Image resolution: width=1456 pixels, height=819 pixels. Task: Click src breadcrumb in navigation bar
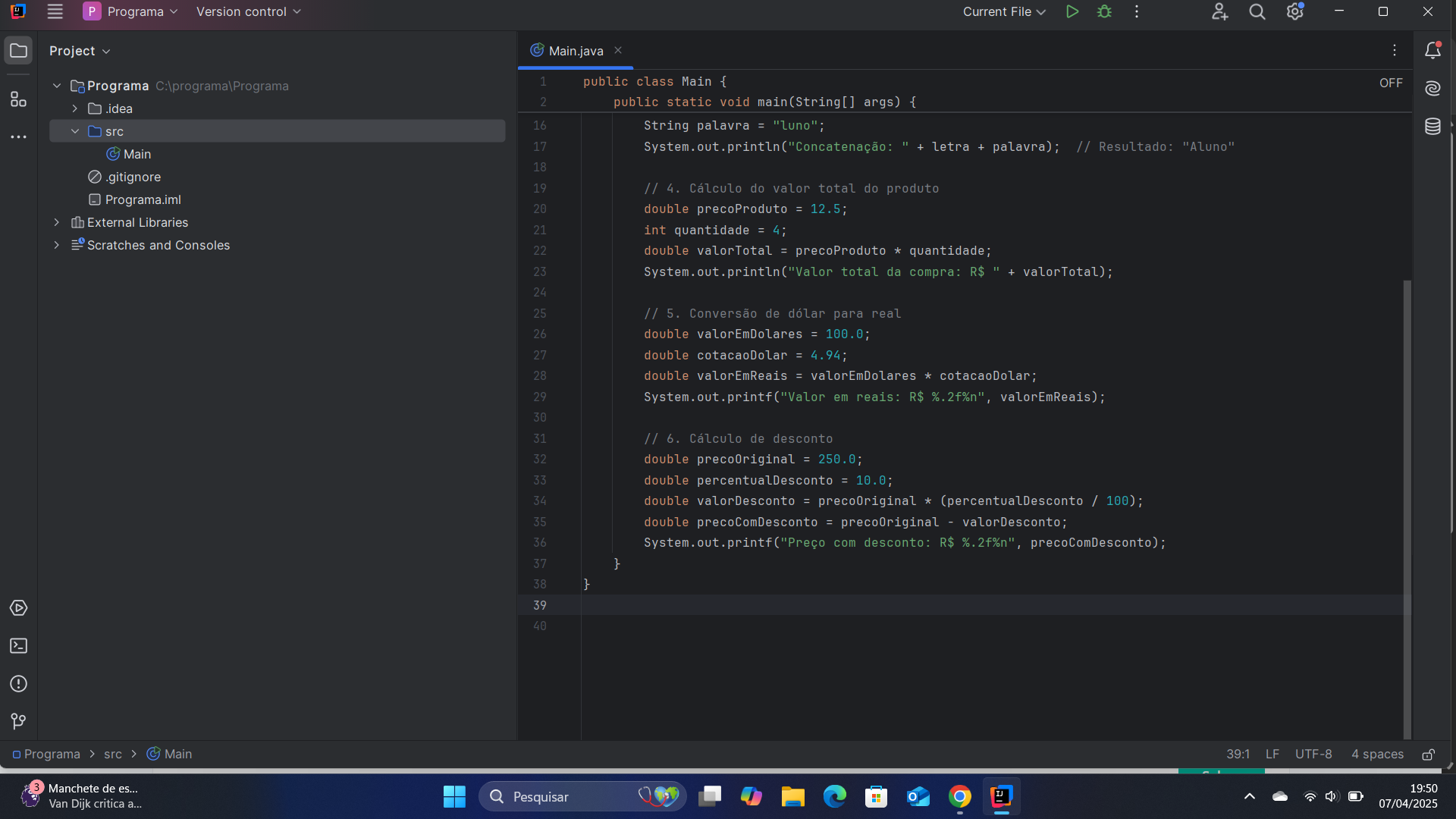click(113, 755)
